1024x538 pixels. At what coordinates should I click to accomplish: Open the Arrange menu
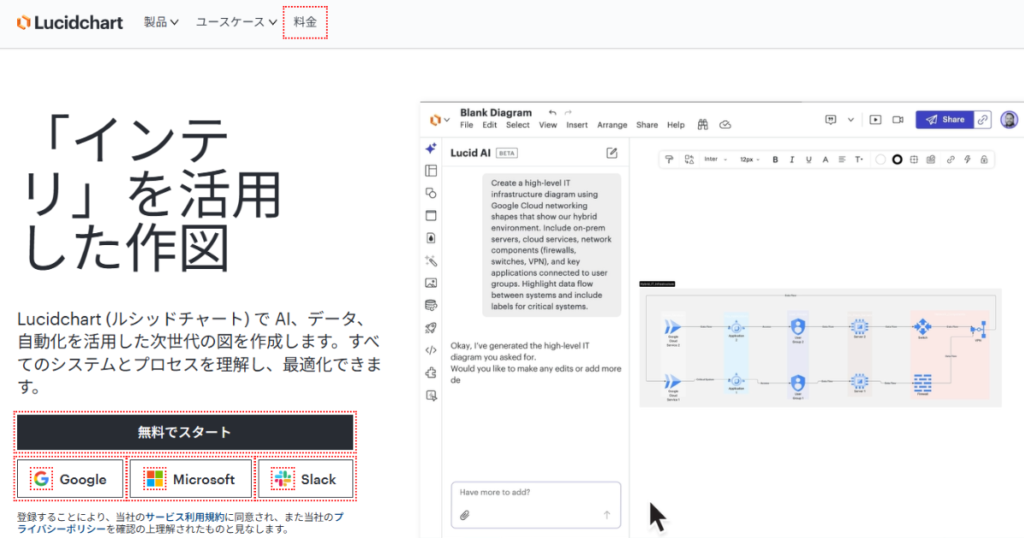[x=612, y=125]
